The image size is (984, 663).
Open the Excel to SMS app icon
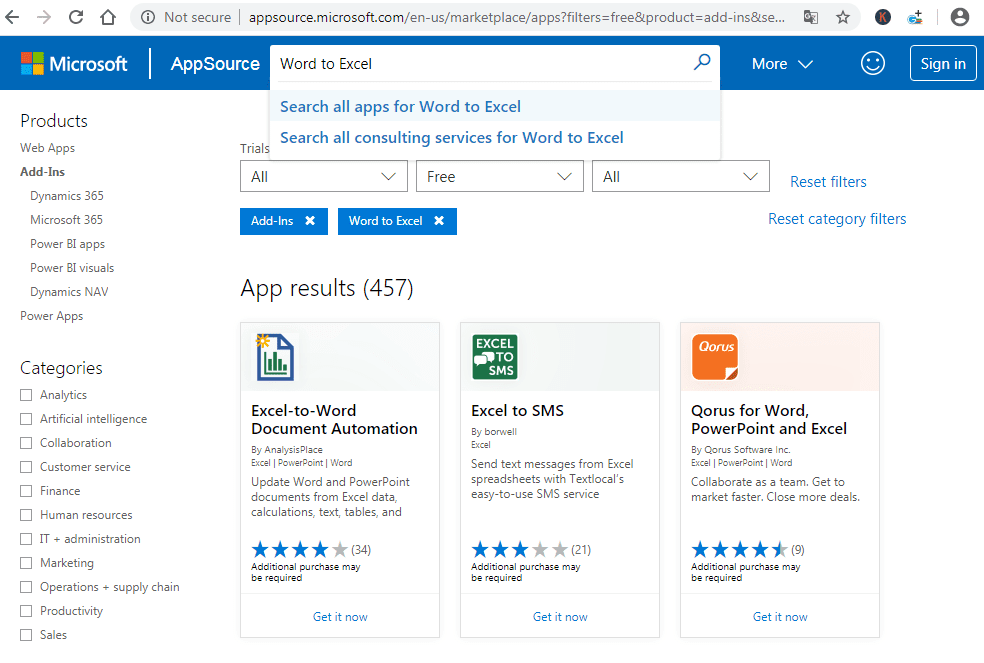[x=495, y=357]
